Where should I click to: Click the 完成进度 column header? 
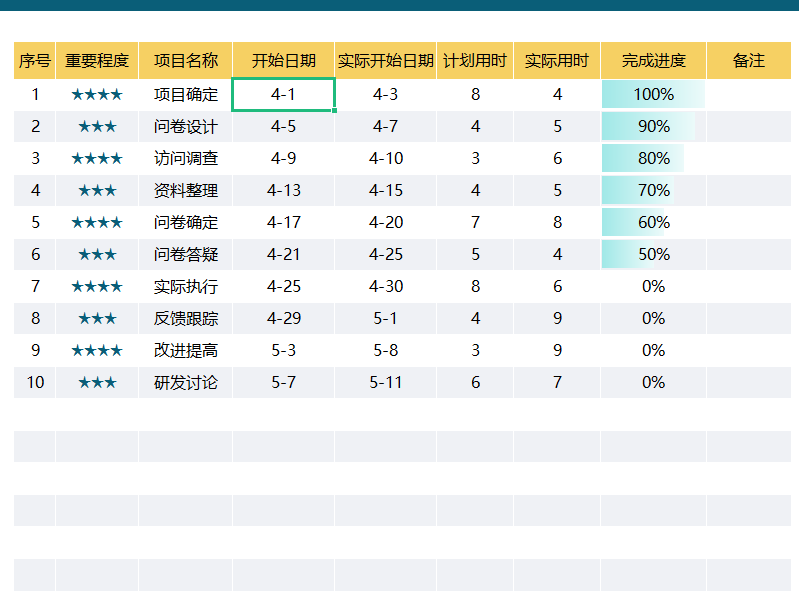[653, 61]
